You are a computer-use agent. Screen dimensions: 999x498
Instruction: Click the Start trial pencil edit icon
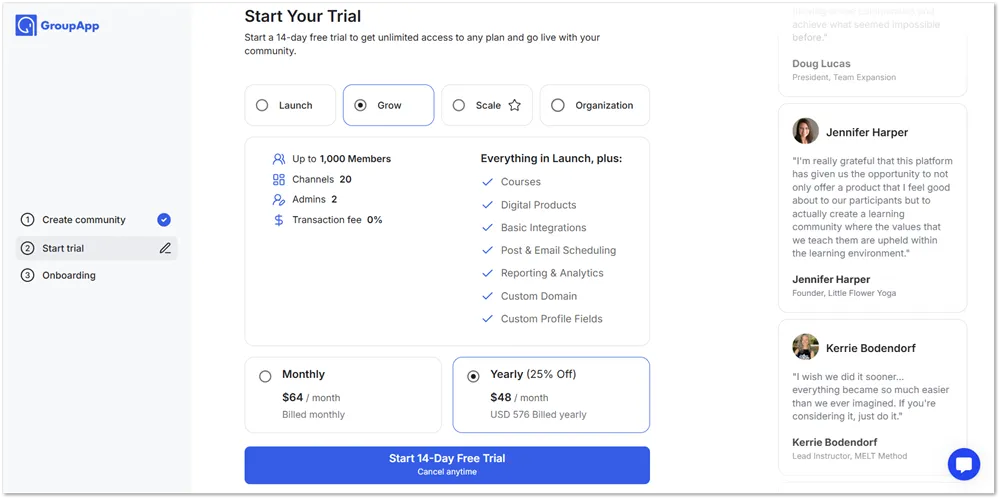point(165,248)
